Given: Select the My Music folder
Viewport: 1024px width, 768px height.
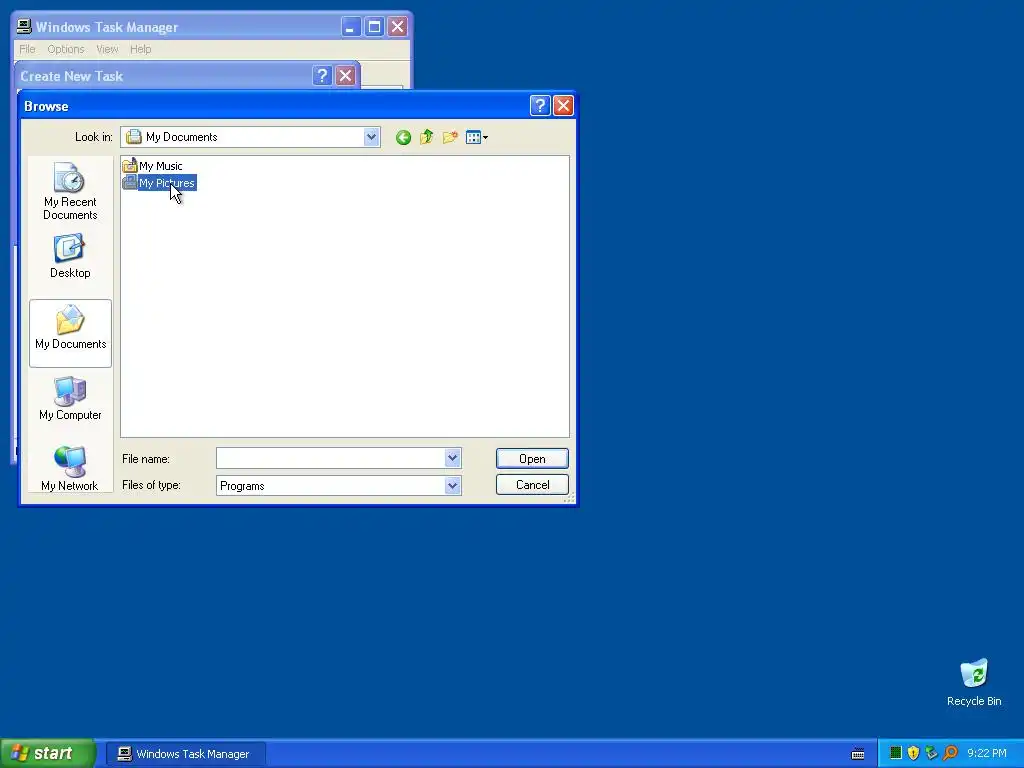Looking at the screenshot, I should (153, 166).
